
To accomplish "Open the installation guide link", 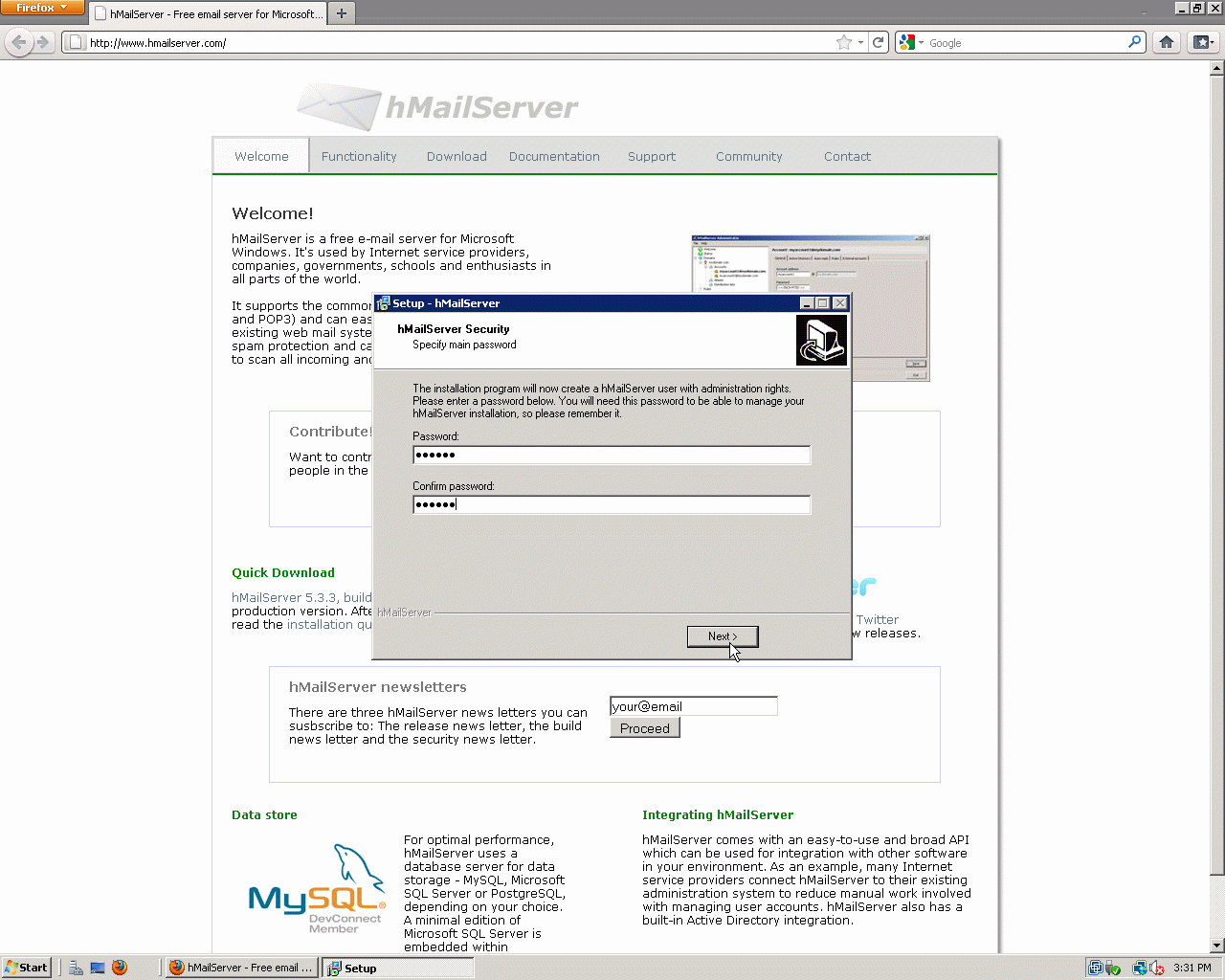I will click(x=329, y=624).
